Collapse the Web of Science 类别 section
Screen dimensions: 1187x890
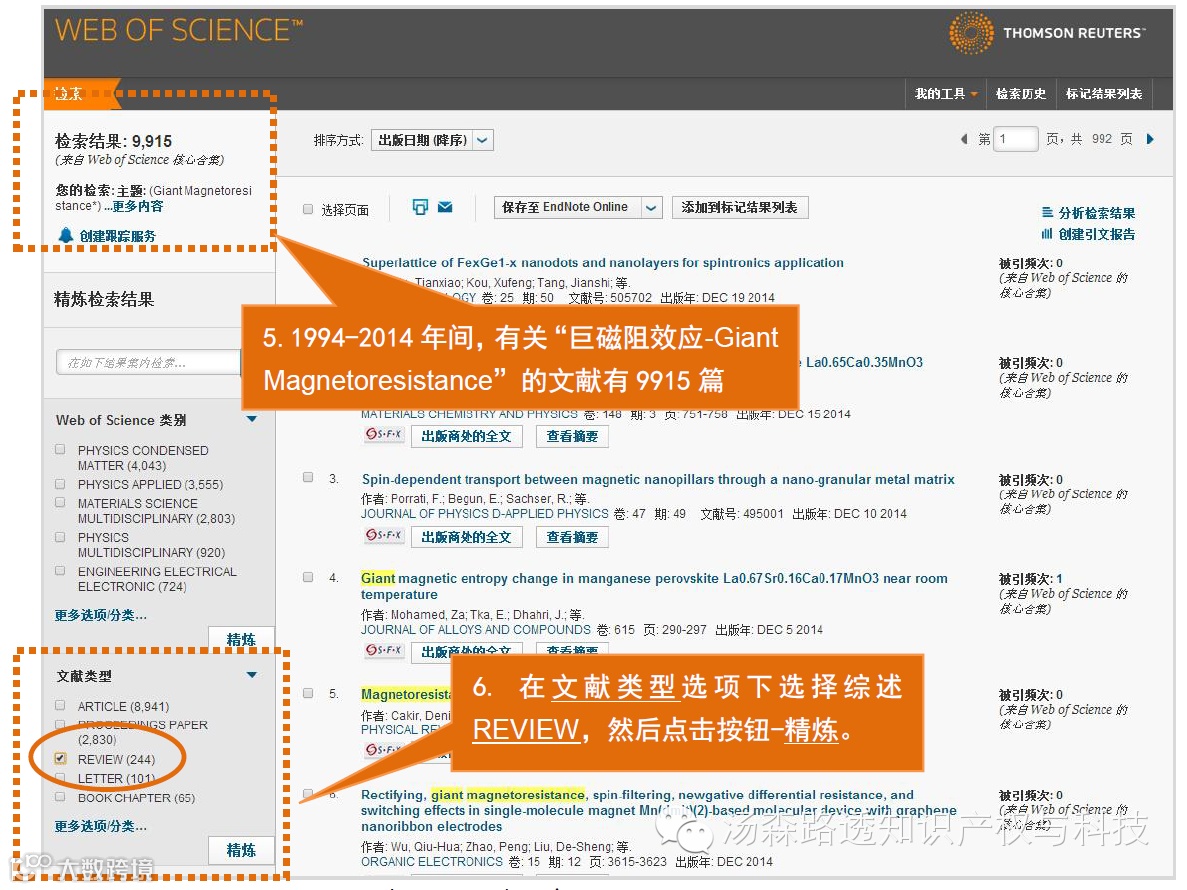click(252, 419)
